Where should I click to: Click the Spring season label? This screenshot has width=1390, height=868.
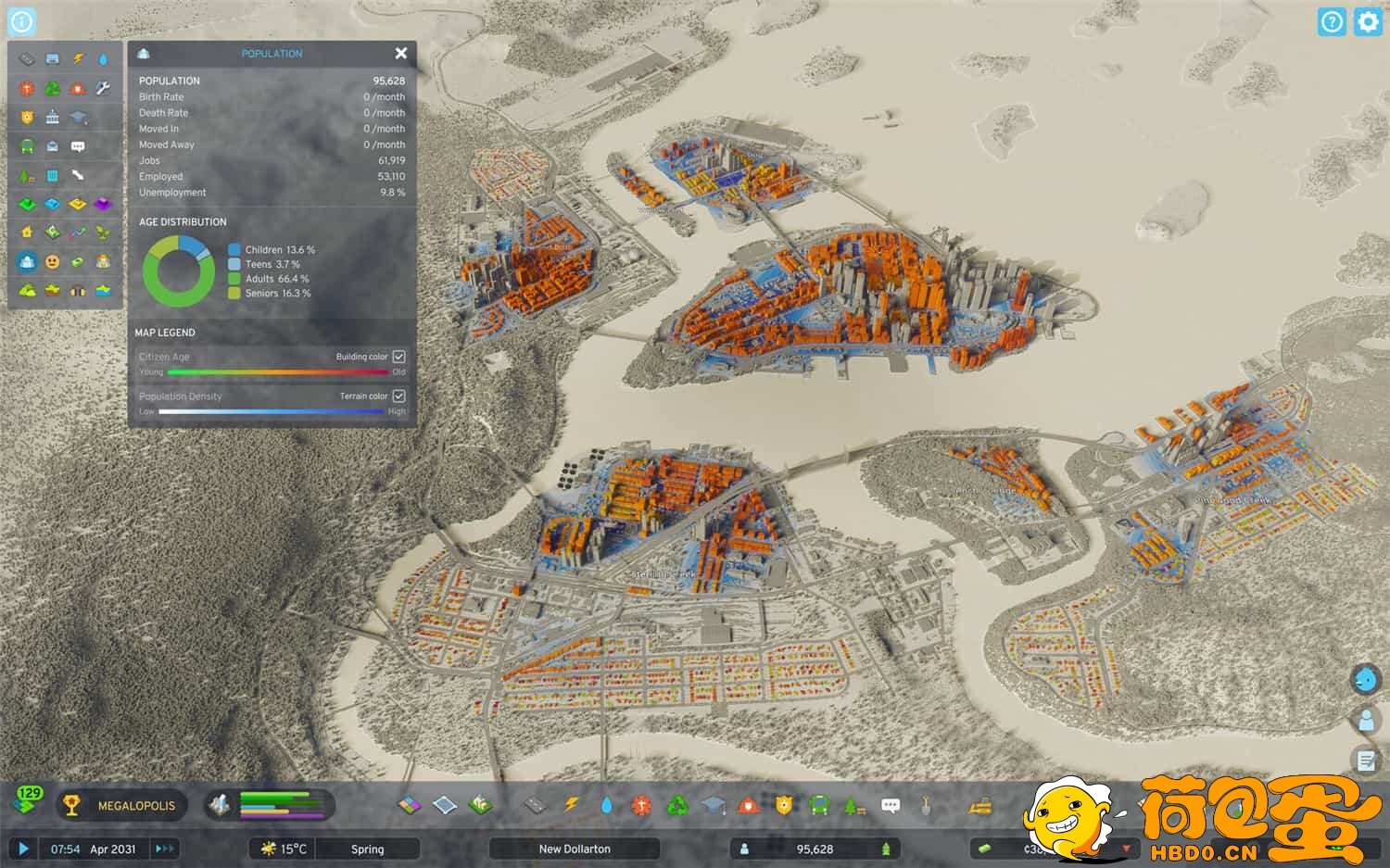pos(367,849)
